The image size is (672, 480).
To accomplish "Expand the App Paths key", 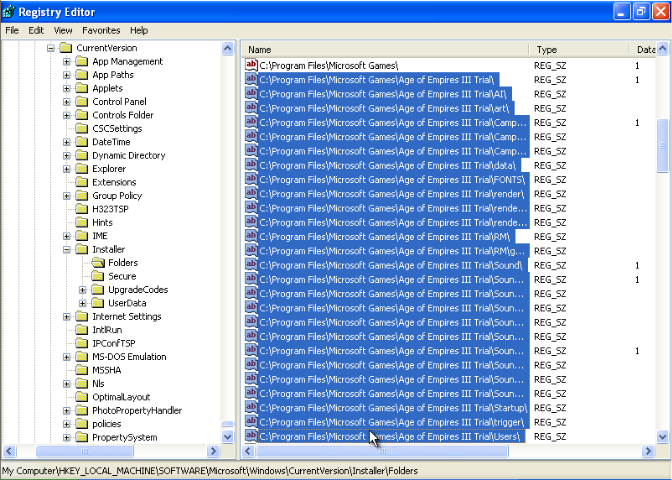I will coord(67,75).
